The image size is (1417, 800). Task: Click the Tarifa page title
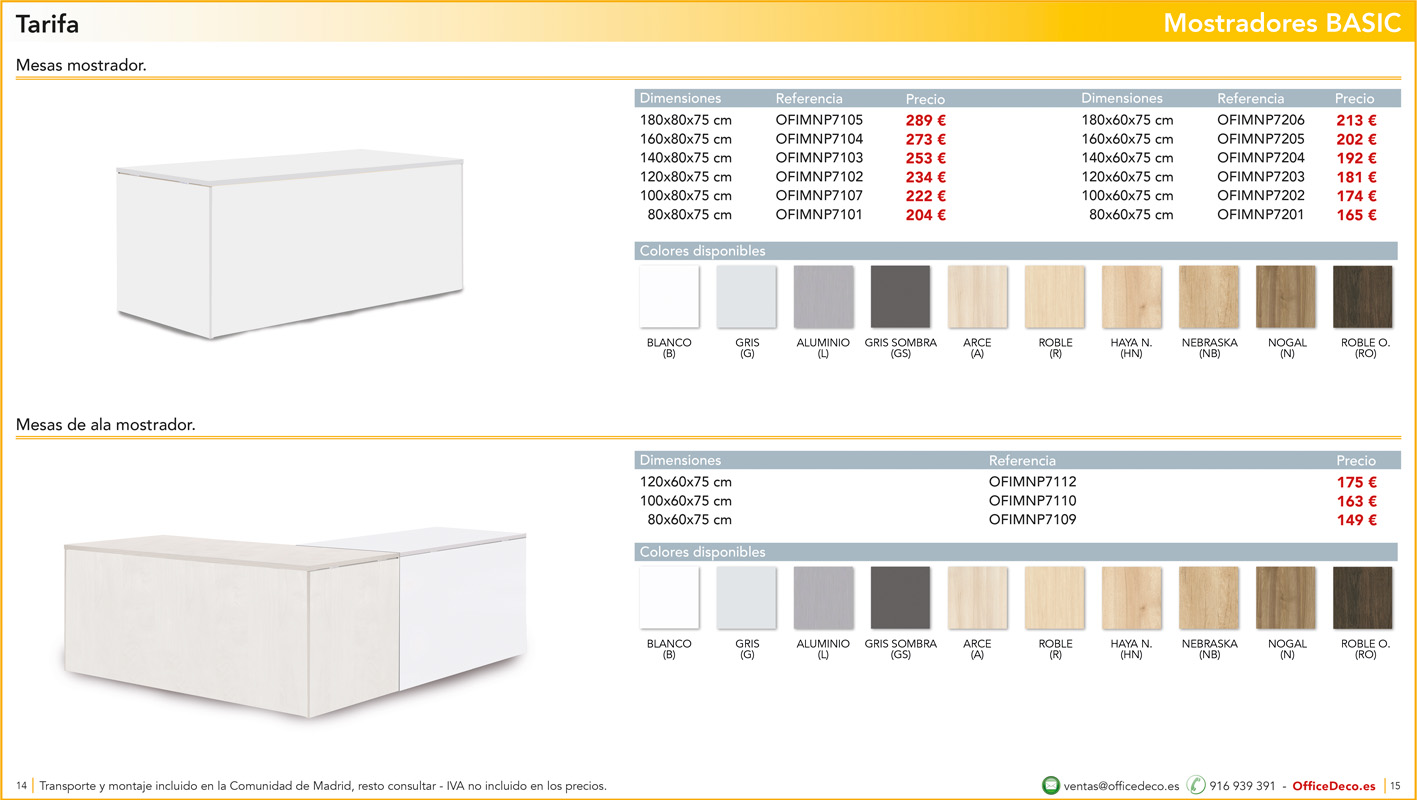point(47,24)
